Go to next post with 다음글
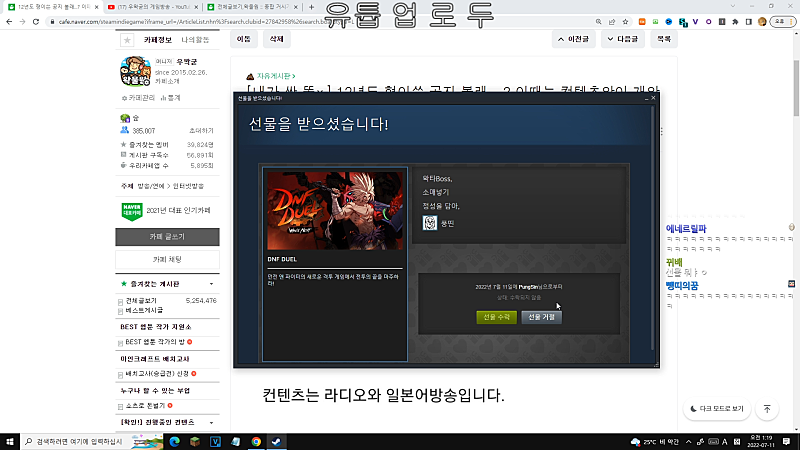800x450 pixels. coord(622,39)
